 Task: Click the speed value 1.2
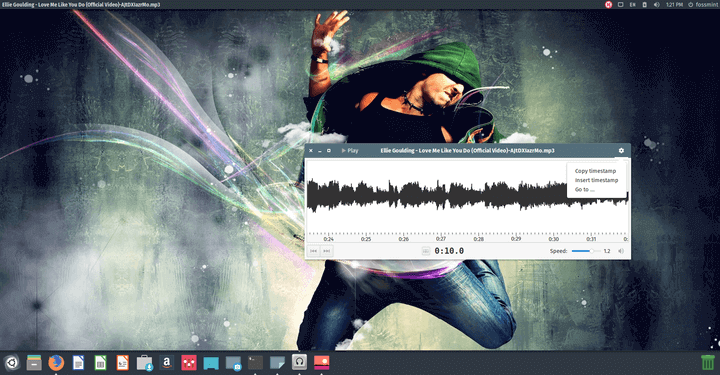(607, 251)
